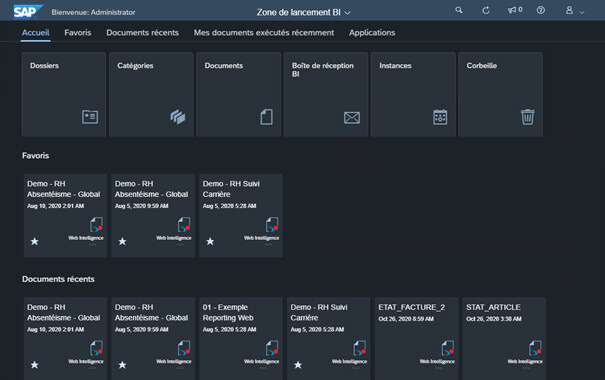Toggle the star on the recent Demo - RH Suivi Carrière card
This screenshot has width=605, height=380.
click(x=298, y=365)
